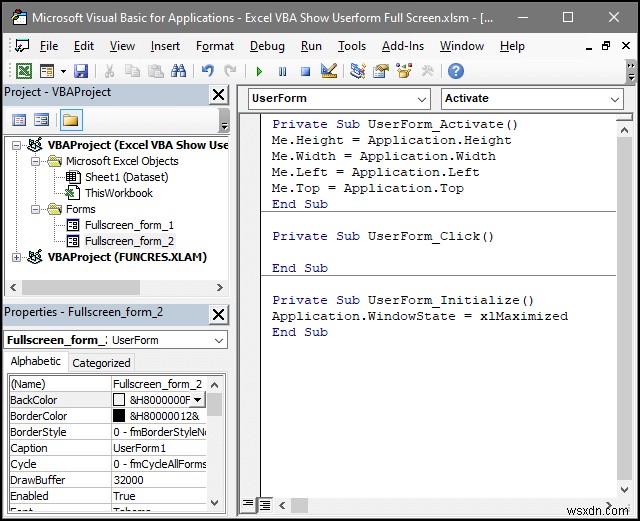Click View Object icon in Project pane

pos(42,120)
